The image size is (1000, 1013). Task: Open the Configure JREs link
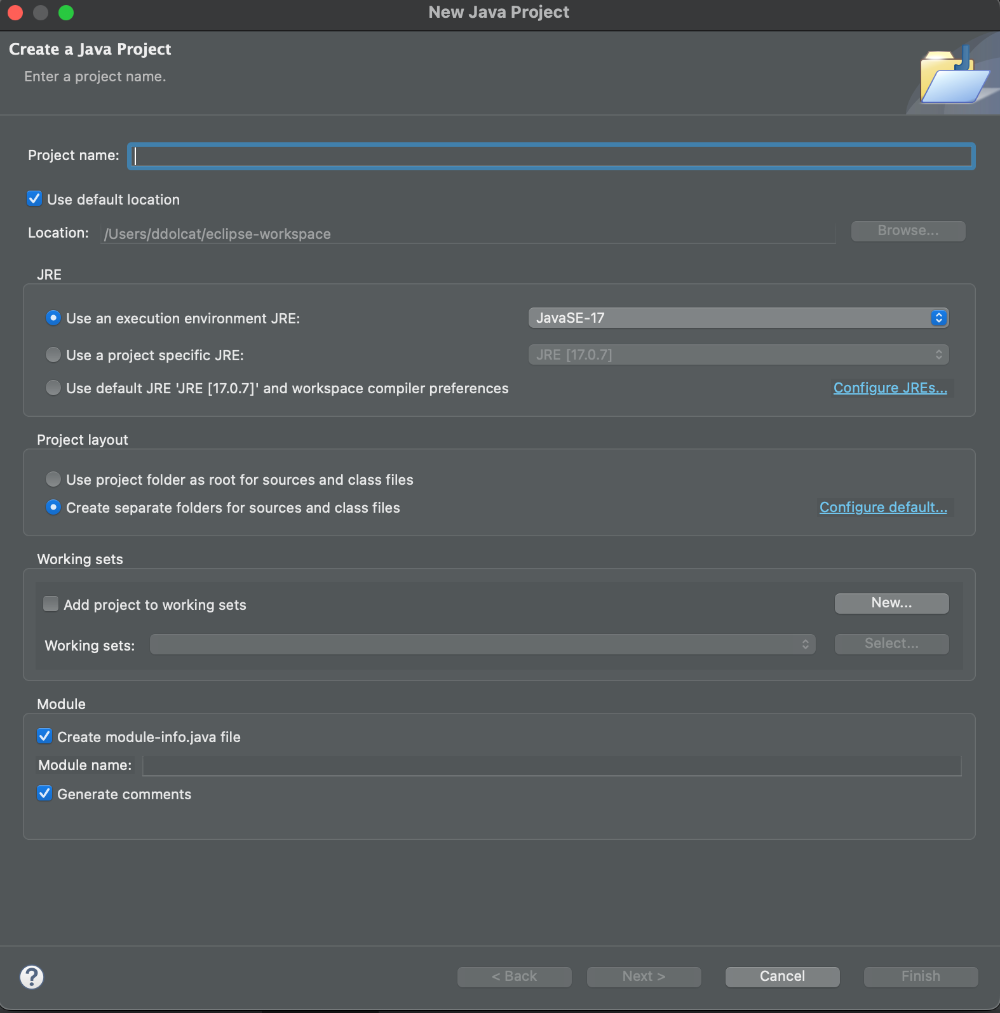(890, 388)
